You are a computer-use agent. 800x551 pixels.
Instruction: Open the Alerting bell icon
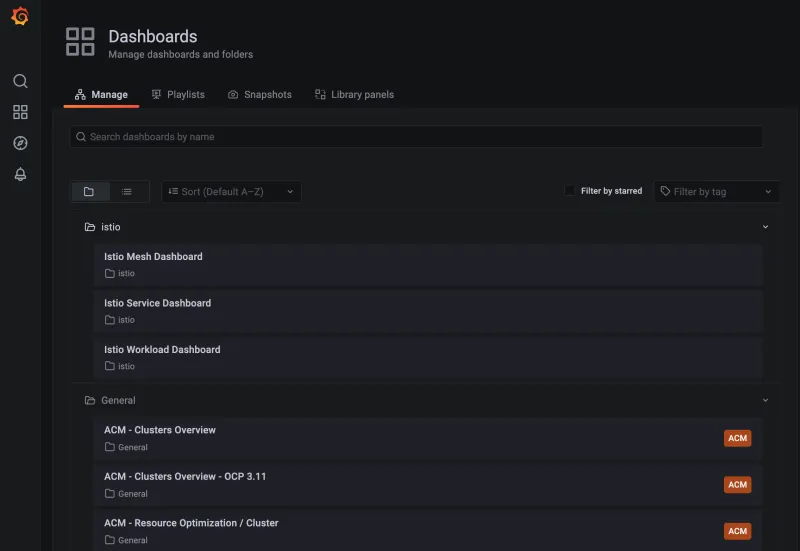coord(20,174)
